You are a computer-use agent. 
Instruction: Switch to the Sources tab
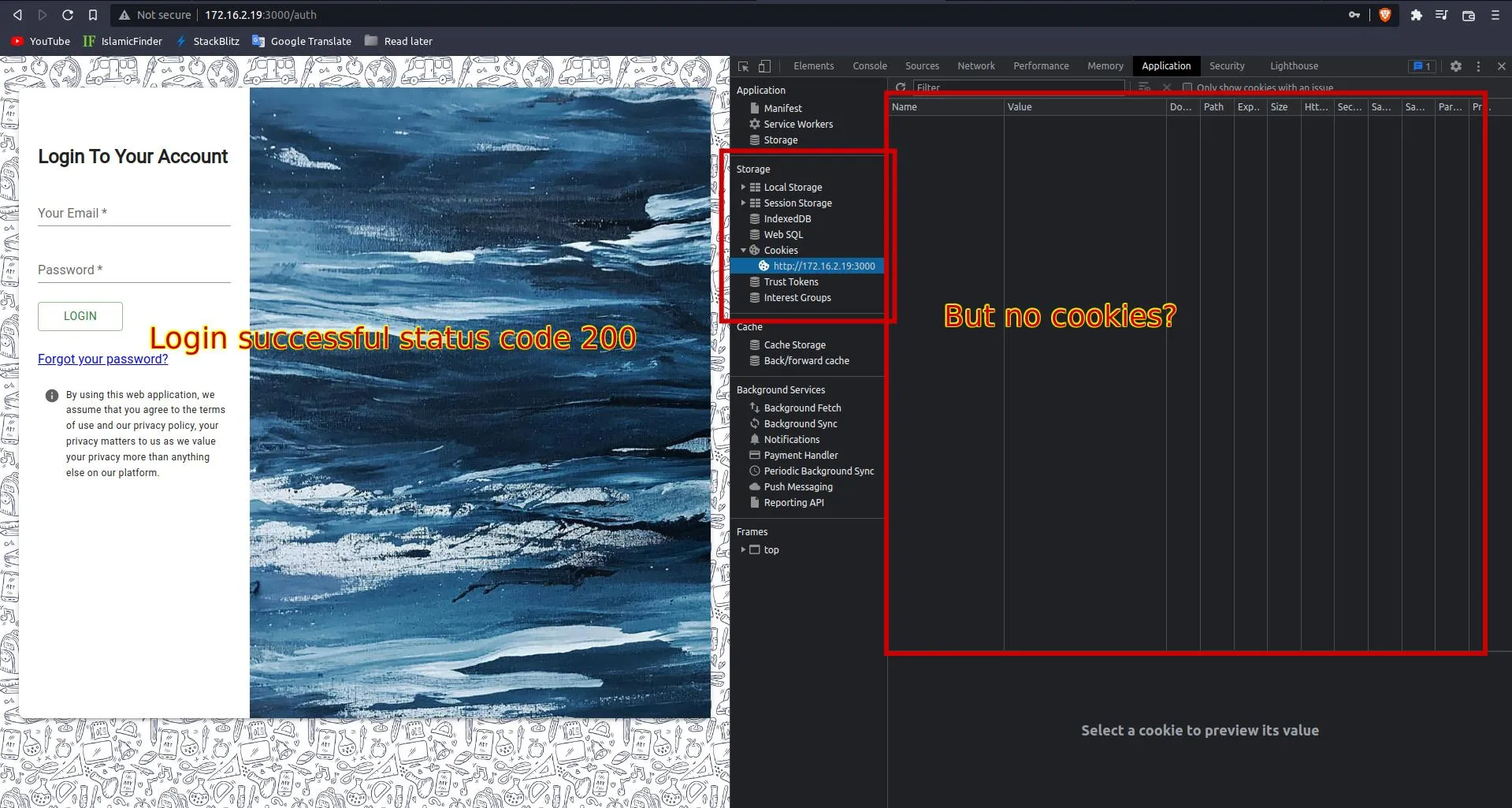coord(922,66)
